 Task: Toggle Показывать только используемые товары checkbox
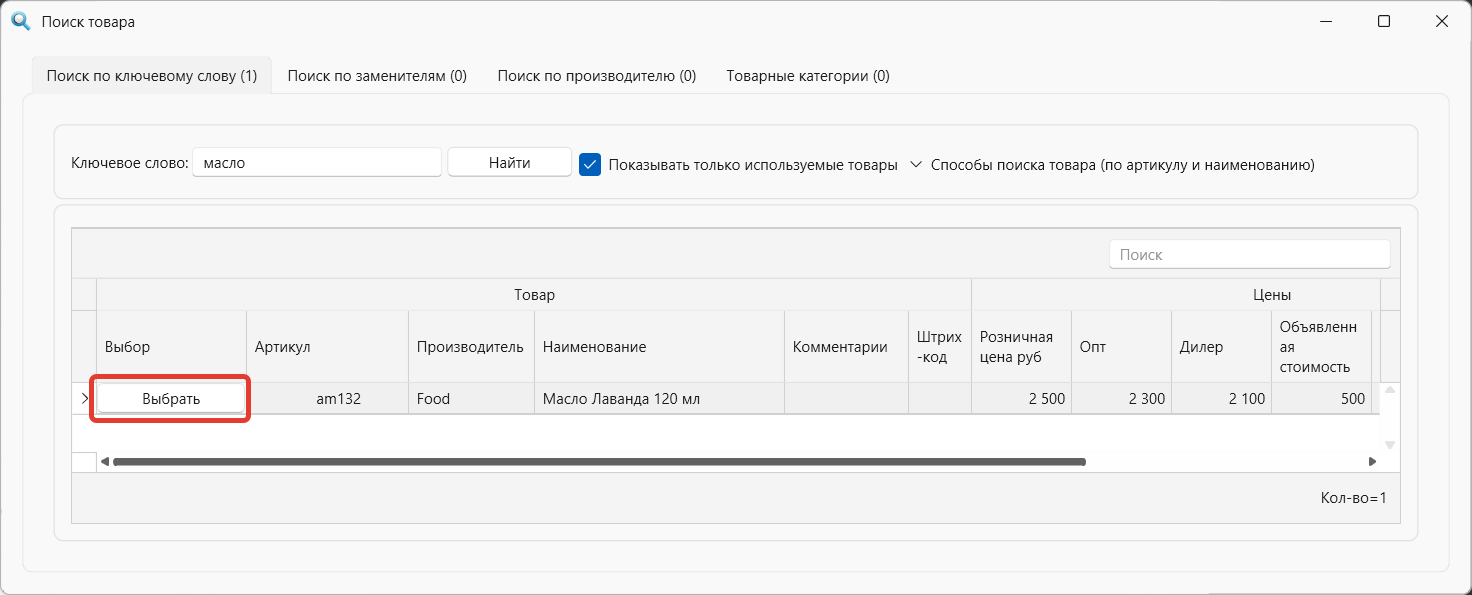590,164
